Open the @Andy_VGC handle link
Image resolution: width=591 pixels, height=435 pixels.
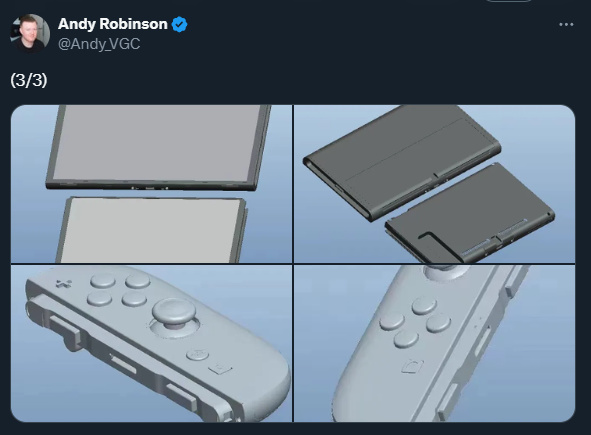pos(99,44)
